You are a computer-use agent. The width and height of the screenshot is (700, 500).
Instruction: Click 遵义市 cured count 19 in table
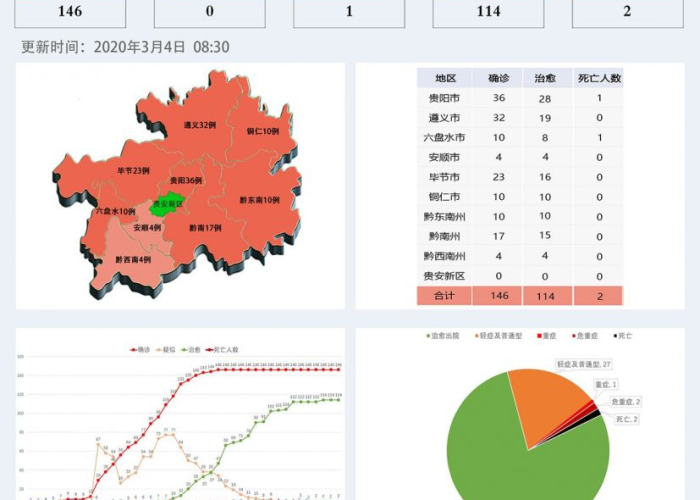pos(545,118)
